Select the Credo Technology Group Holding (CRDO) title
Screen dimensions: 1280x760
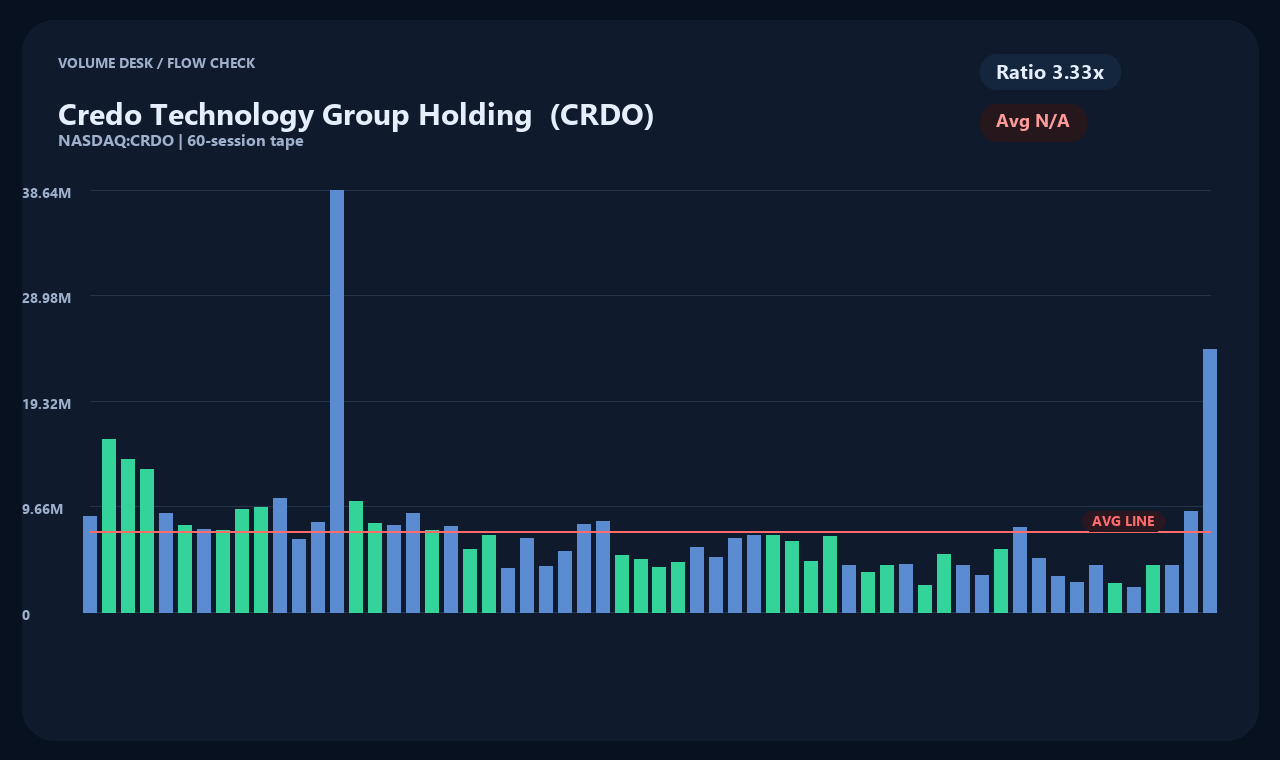click(356, 115)
